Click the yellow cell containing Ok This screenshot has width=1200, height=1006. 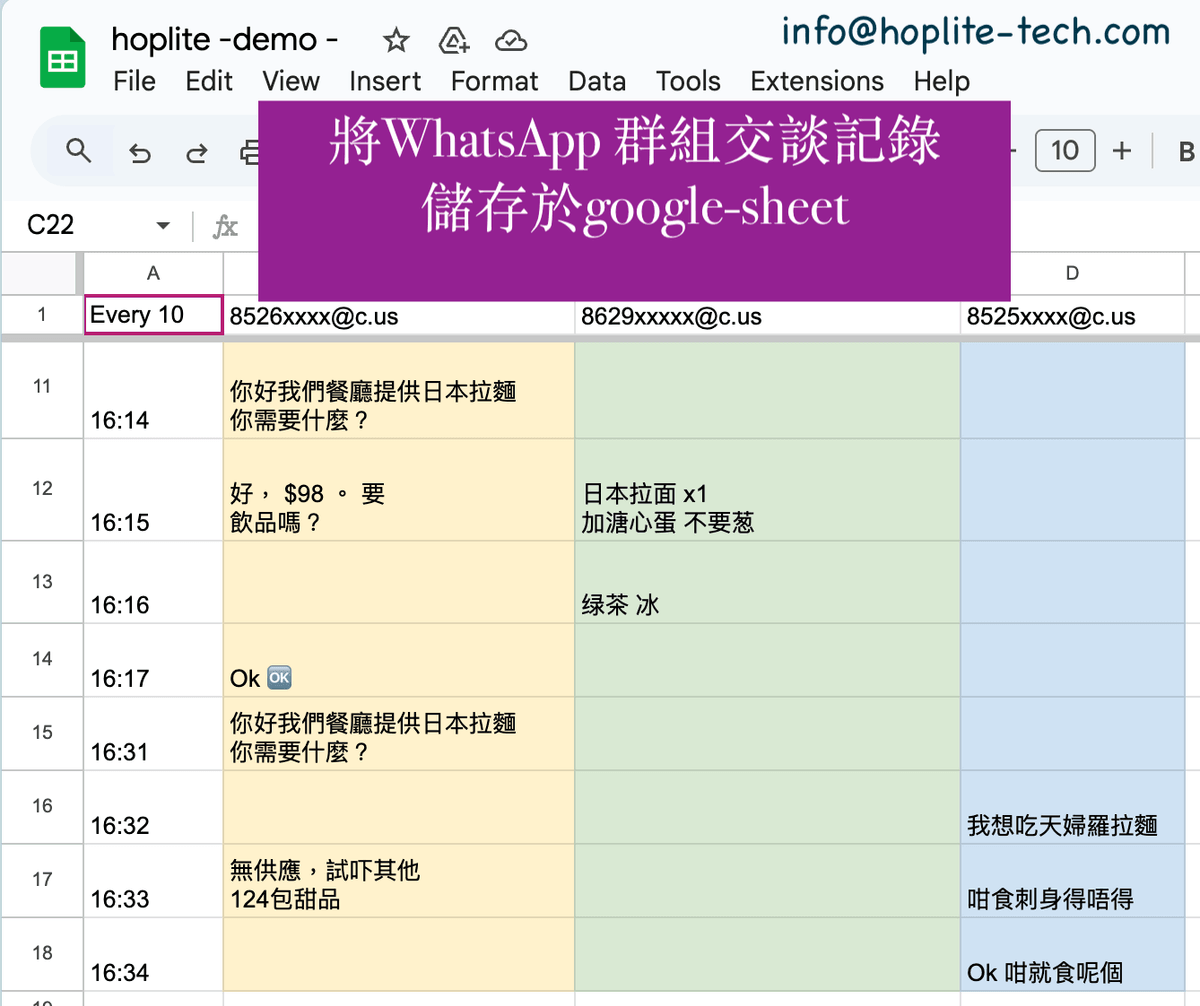coord(398,659)
